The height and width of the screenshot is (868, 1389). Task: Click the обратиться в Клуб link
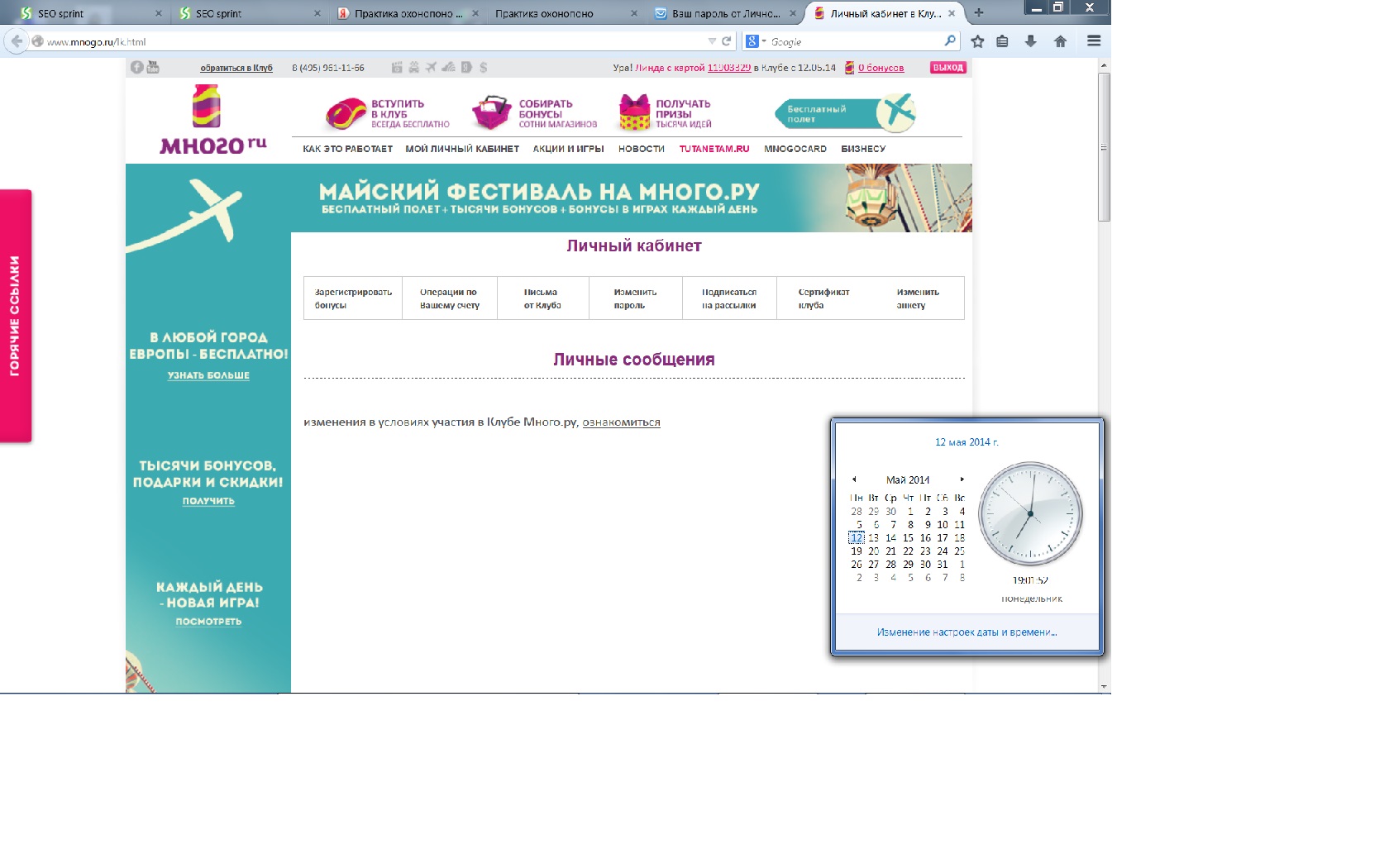[236, 68]
